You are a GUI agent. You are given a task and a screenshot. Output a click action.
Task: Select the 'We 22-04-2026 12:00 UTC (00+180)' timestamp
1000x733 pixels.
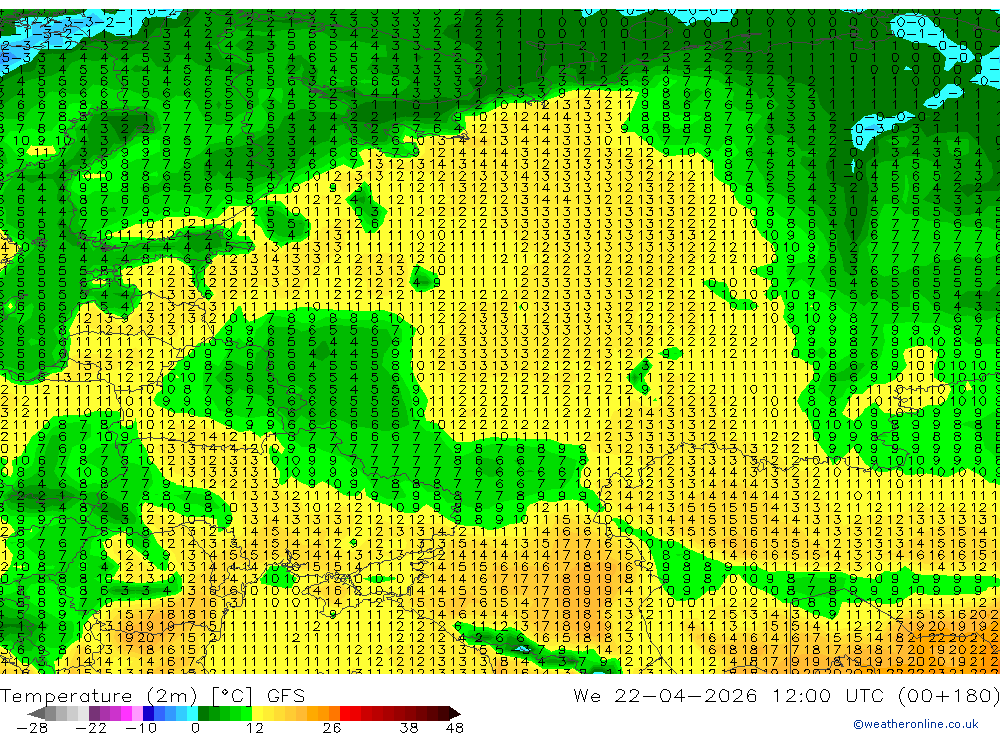click(x=786, y=695)
